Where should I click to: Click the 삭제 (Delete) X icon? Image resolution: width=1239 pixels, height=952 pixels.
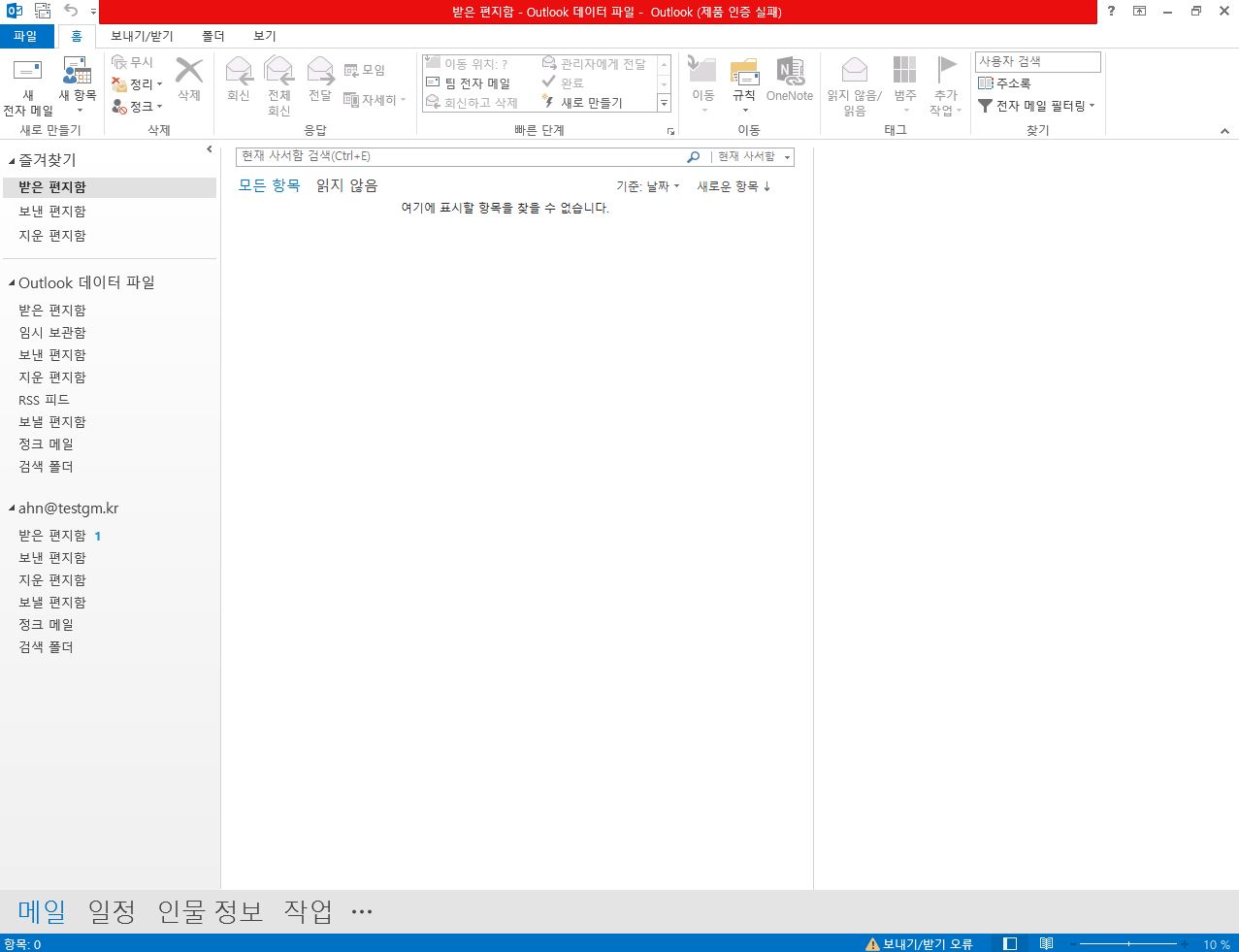[189, 73]
